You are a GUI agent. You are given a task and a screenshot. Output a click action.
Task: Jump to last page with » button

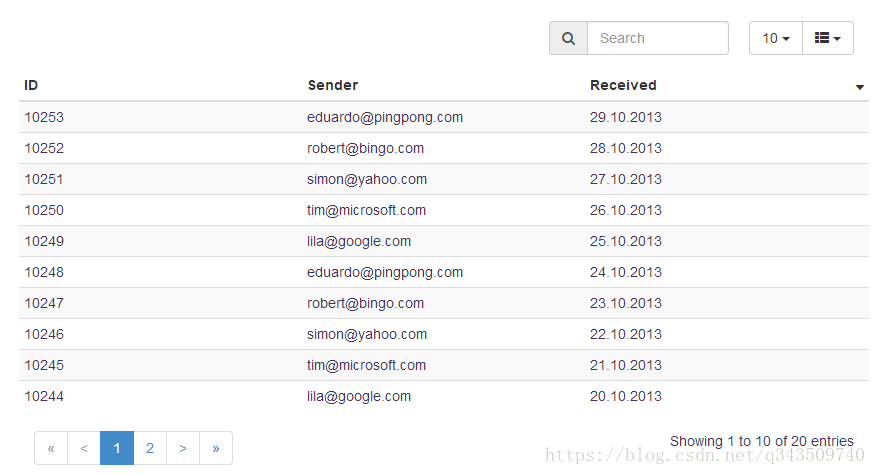pos(216,448)
